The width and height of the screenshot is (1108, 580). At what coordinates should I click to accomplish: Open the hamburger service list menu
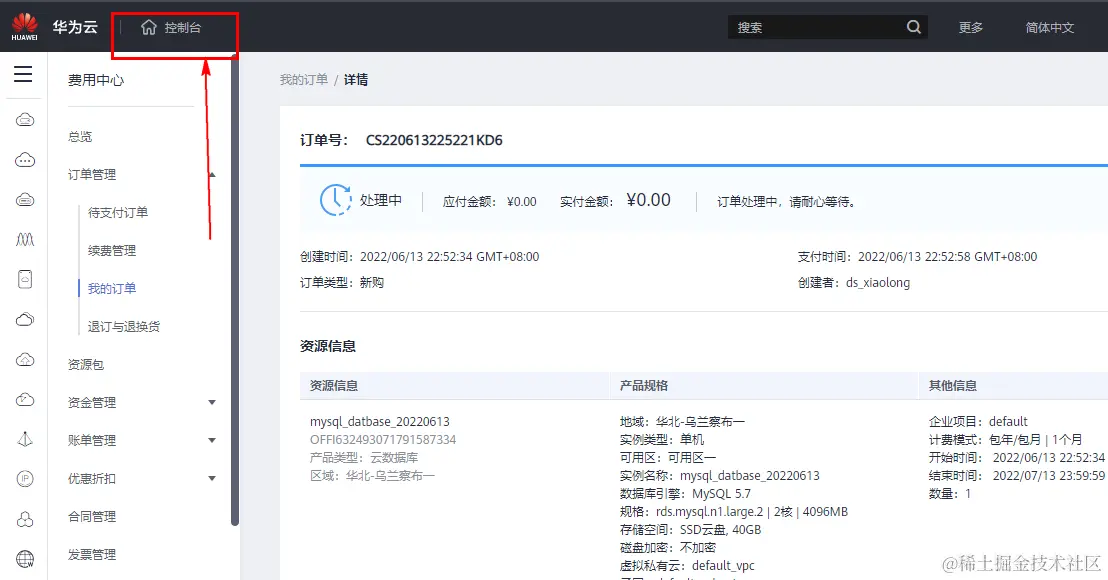coord(23,74)
